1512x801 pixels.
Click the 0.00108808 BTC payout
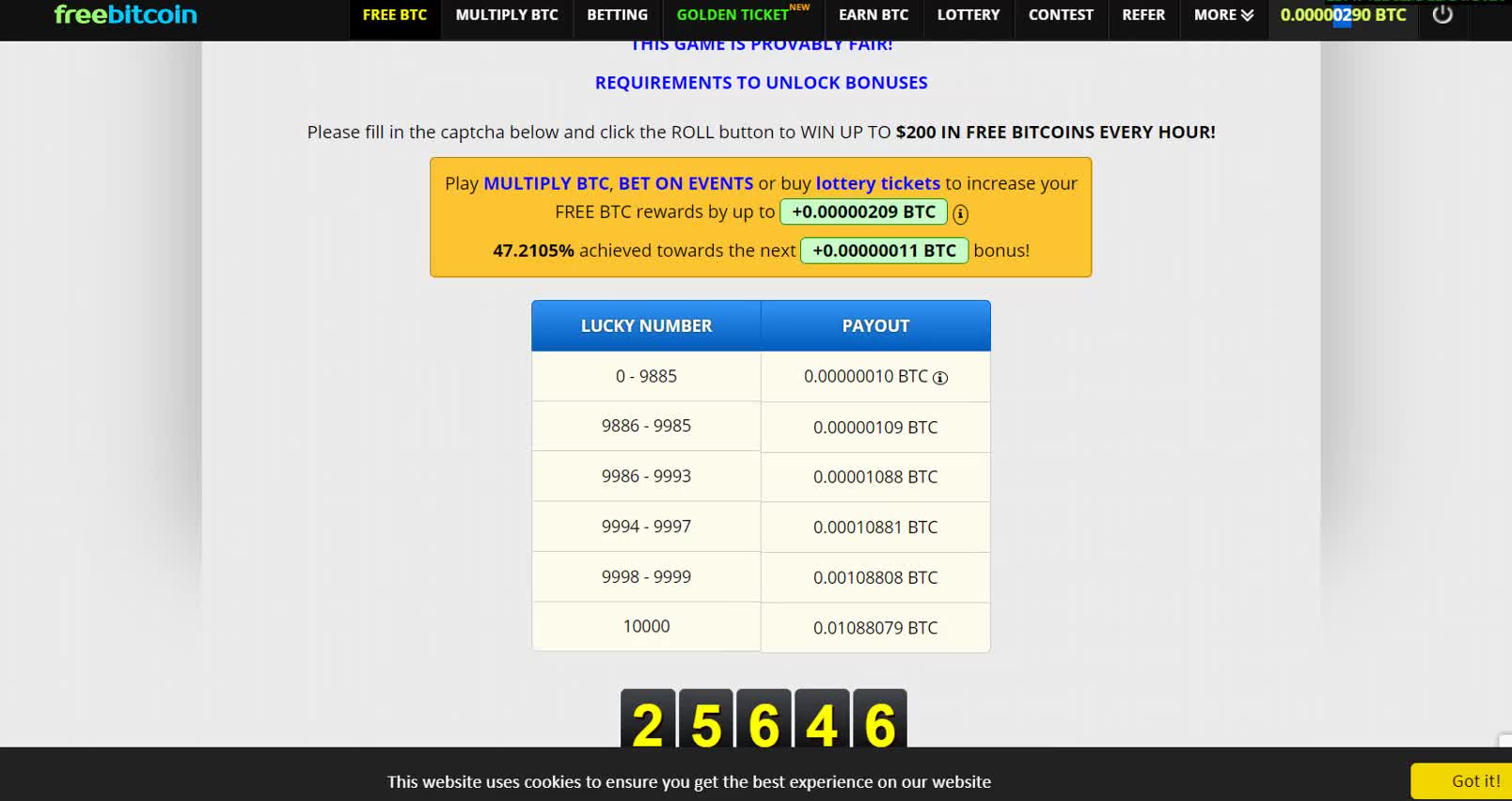click(x=875, y=578)
